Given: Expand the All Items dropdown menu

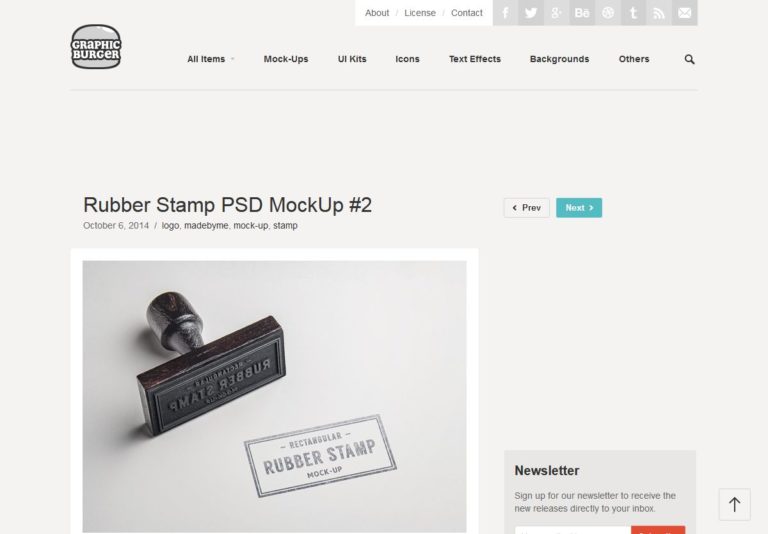Looking at the screenshot, I should coord(211,59).
